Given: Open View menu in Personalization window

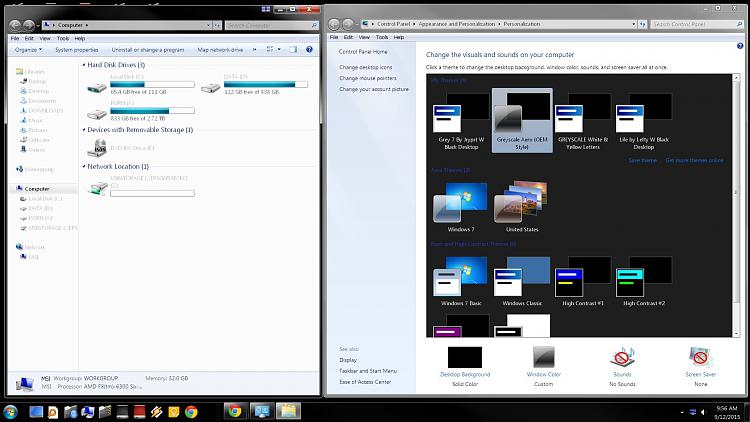Looking at the screenshot, I should click(364, 37).
